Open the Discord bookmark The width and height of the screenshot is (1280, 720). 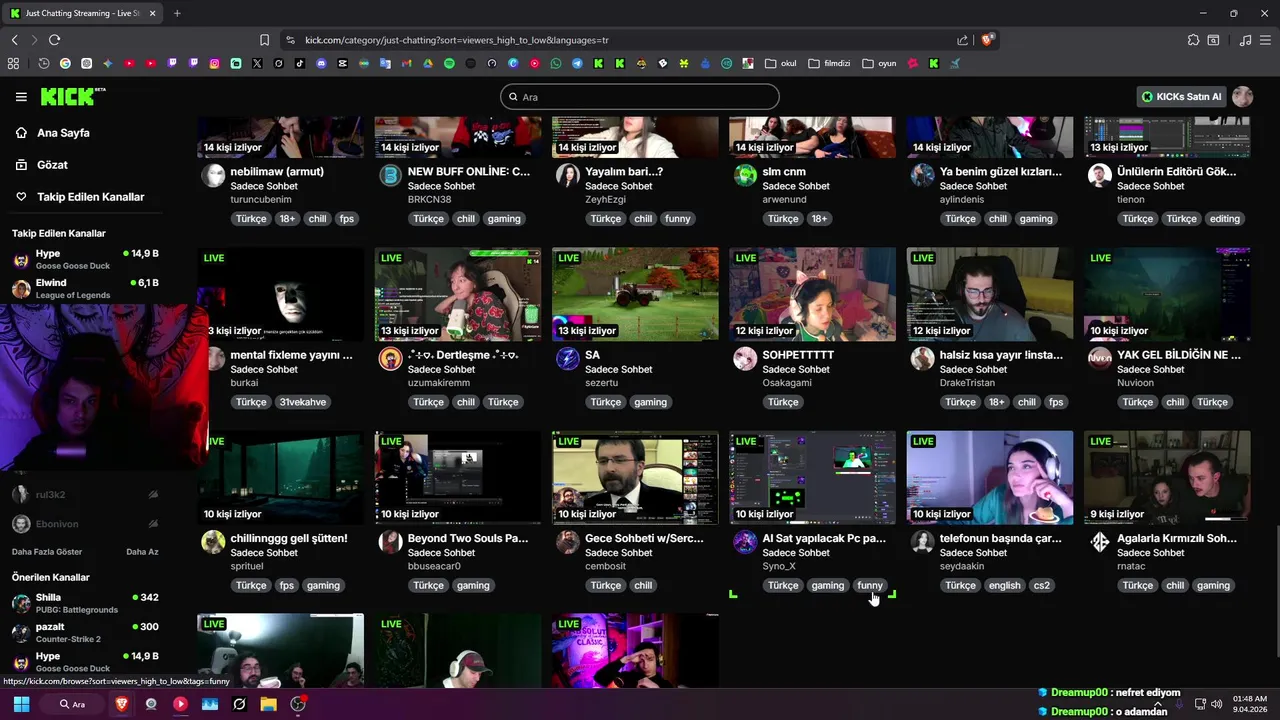pyautogui.click(x=321, y=63)
